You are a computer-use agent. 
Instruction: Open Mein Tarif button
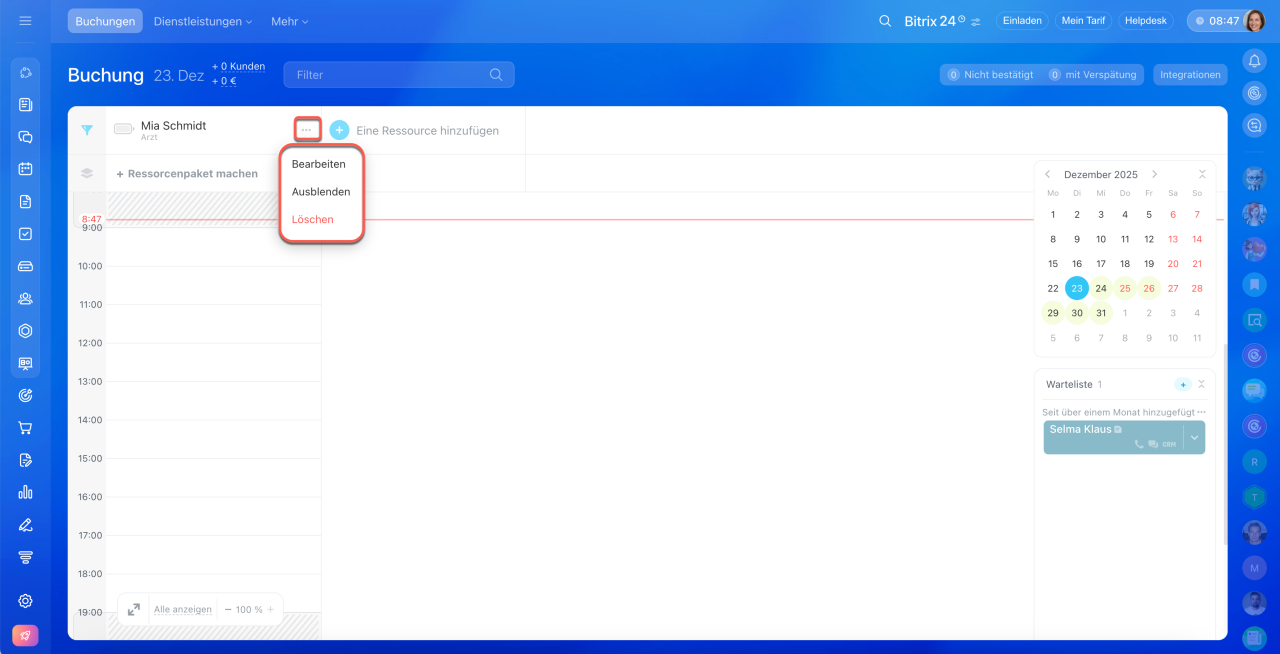coord(1083,21)
